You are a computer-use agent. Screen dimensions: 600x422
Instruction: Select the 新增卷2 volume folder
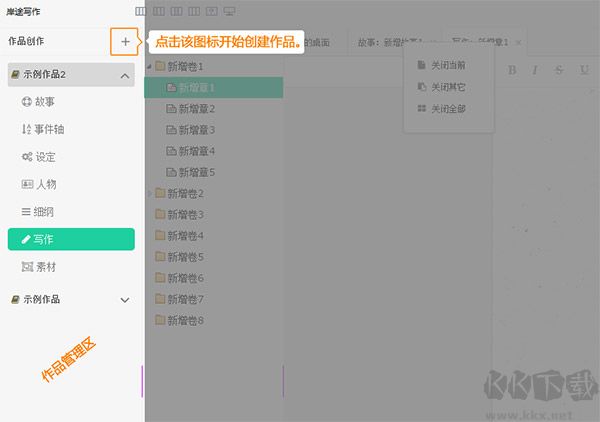click(x=179, y=194)
